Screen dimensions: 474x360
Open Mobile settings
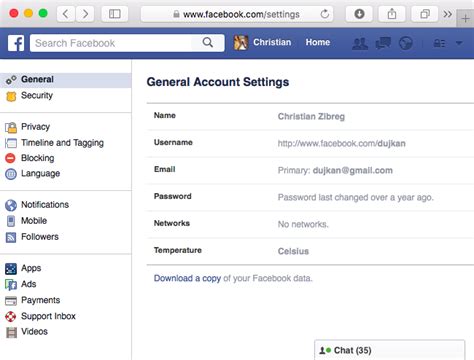click(34, 221)
